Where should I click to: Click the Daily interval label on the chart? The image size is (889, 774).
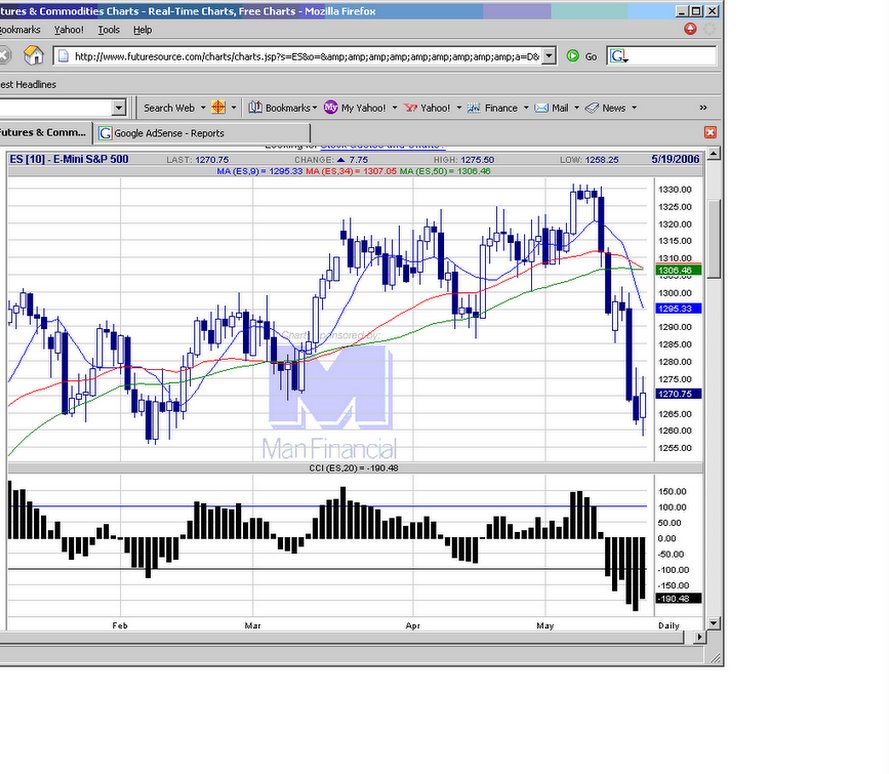(668, 625)
